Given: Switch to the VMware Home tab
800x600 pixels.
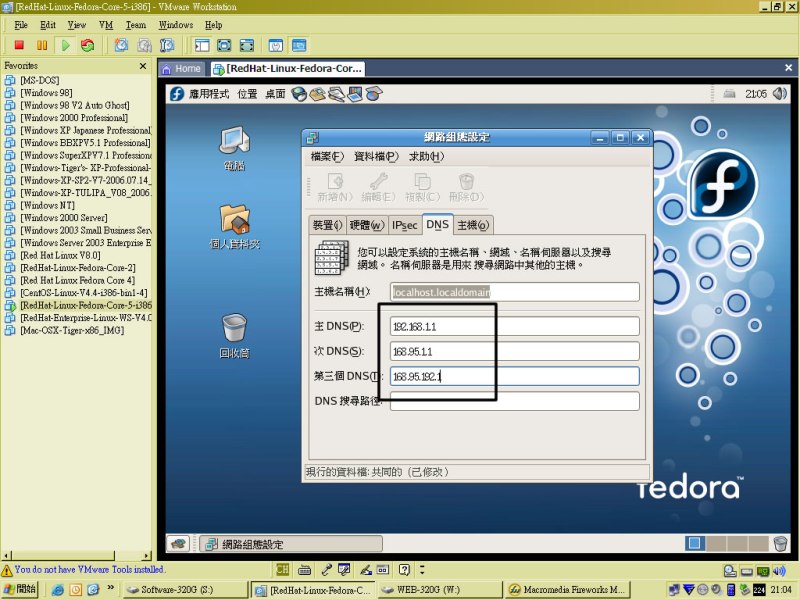Looking at the screenshot, I should [x=182, y=69].
